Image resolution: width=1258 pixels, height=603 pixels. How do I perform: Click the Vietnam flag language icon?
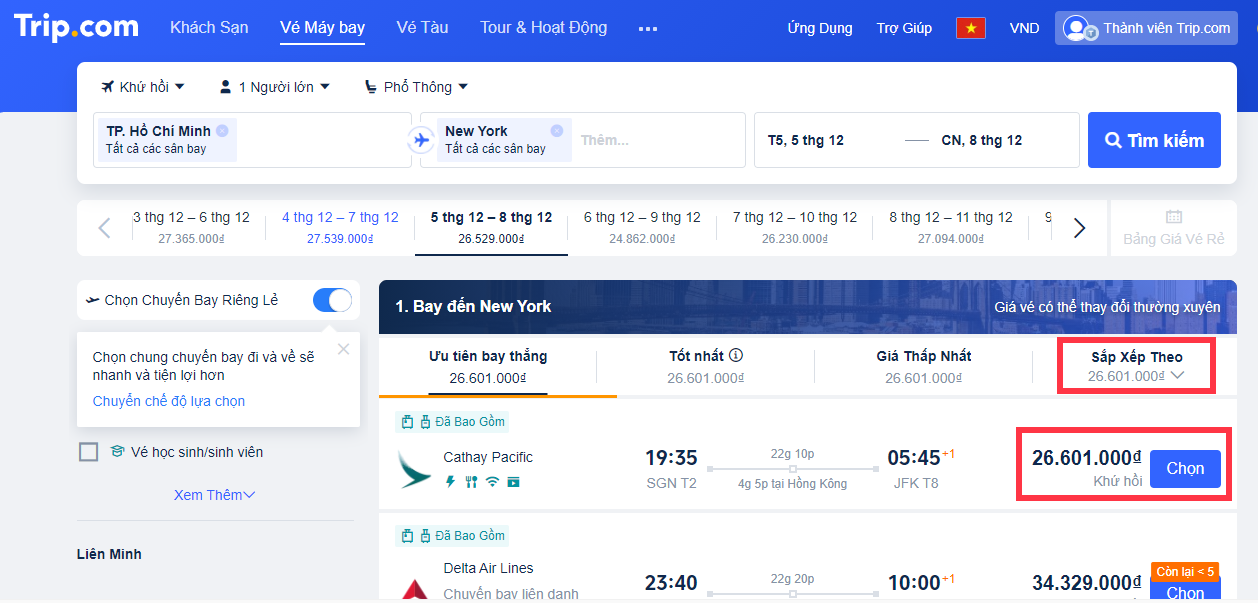pyautogui.click(x=970, y=28)
